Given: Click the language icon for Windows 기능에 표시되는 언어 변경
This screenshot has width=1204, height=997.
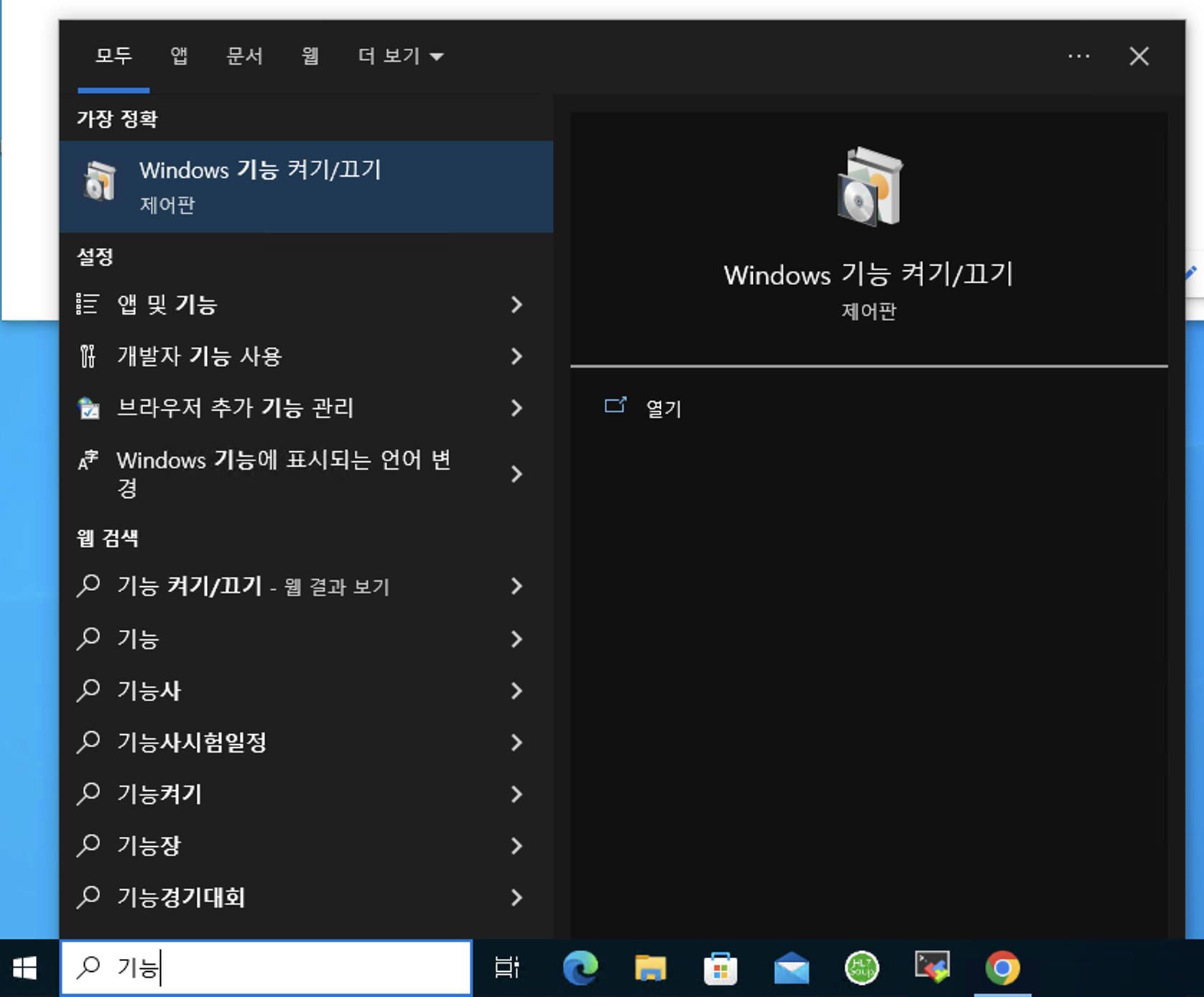Looking at the screenshot, I should tap(88, 460).
